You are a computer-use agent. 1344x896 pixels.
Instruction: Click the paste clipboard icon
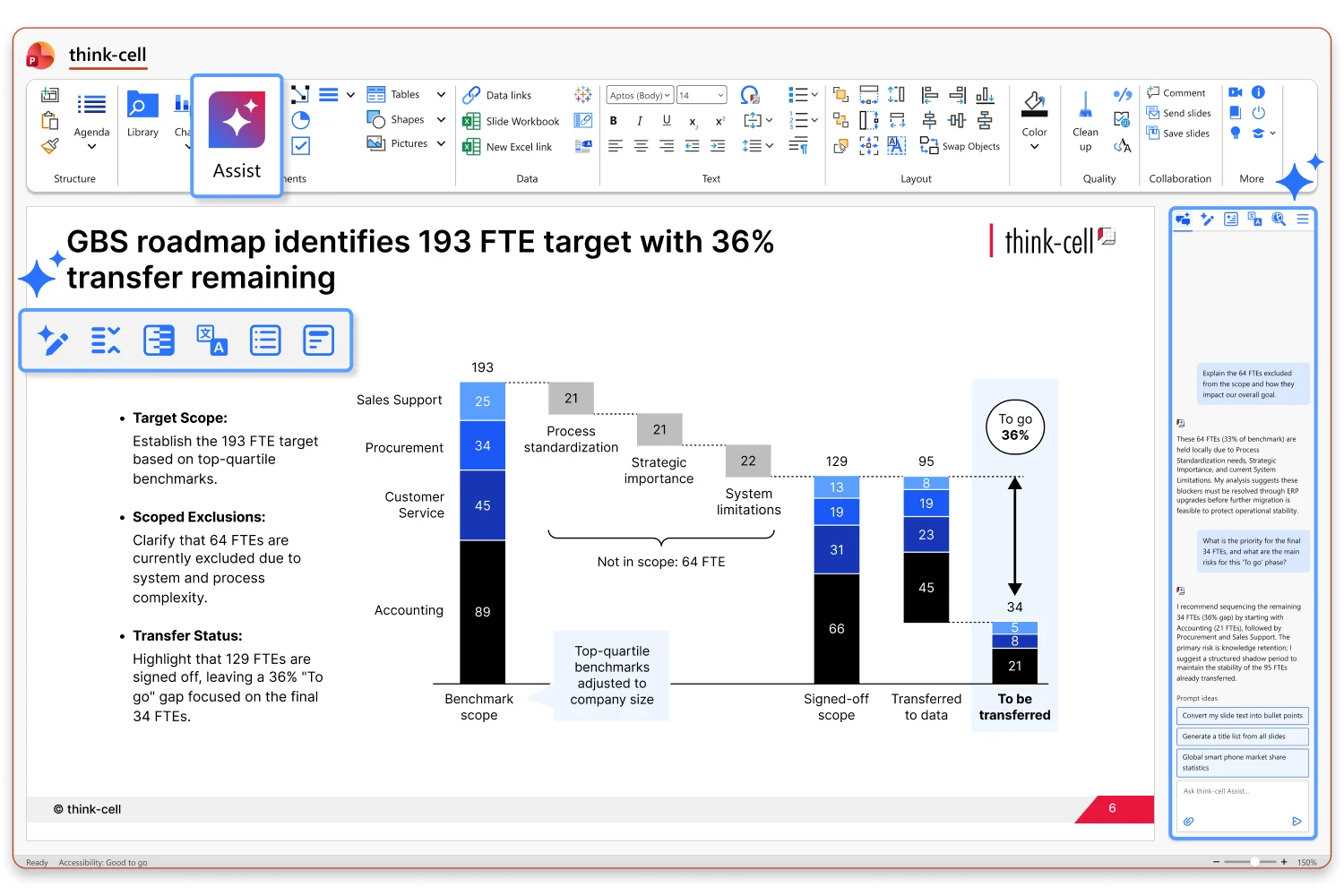50,120
